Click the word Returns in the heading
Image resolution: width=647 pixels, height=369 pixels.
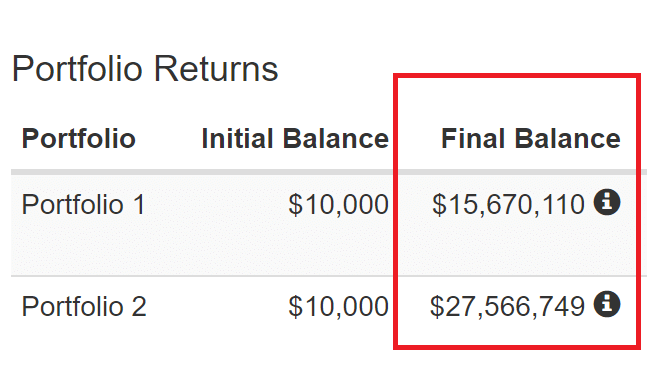pos(216,69)
